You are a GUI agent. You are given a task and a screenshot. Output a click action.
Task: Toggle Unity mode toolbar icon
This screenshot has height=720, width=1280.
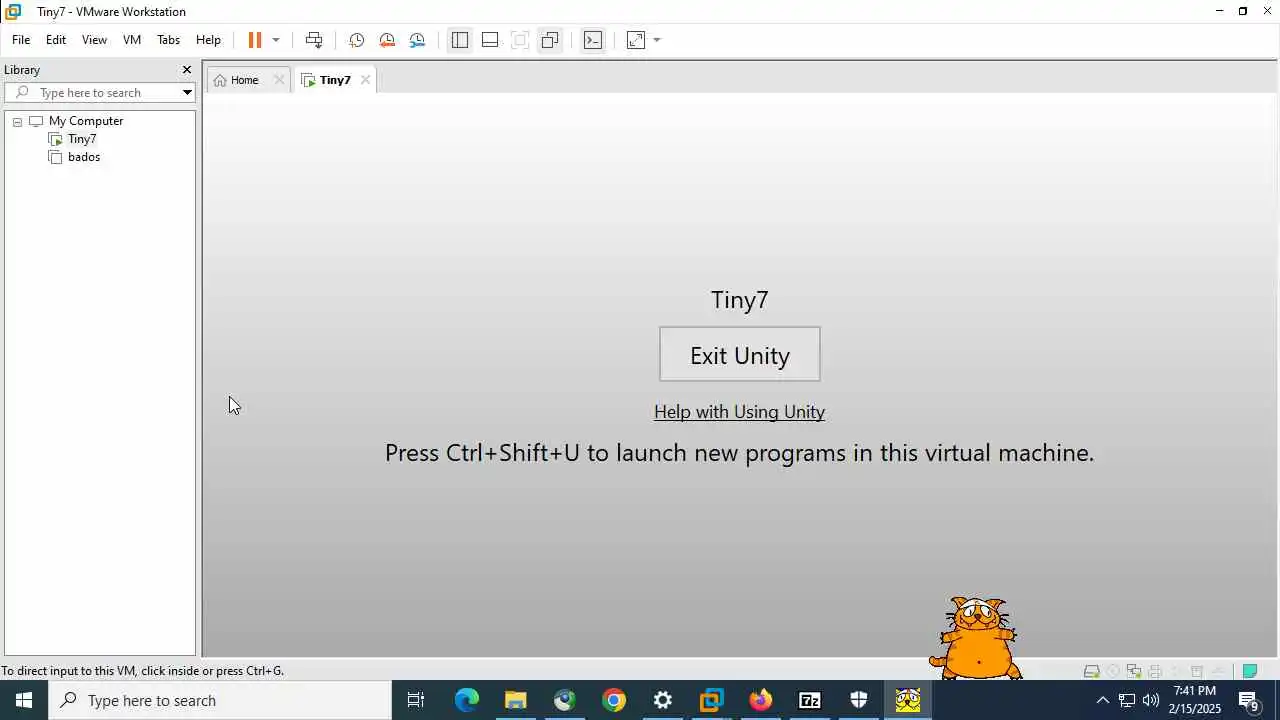click(x=550, y=40)
